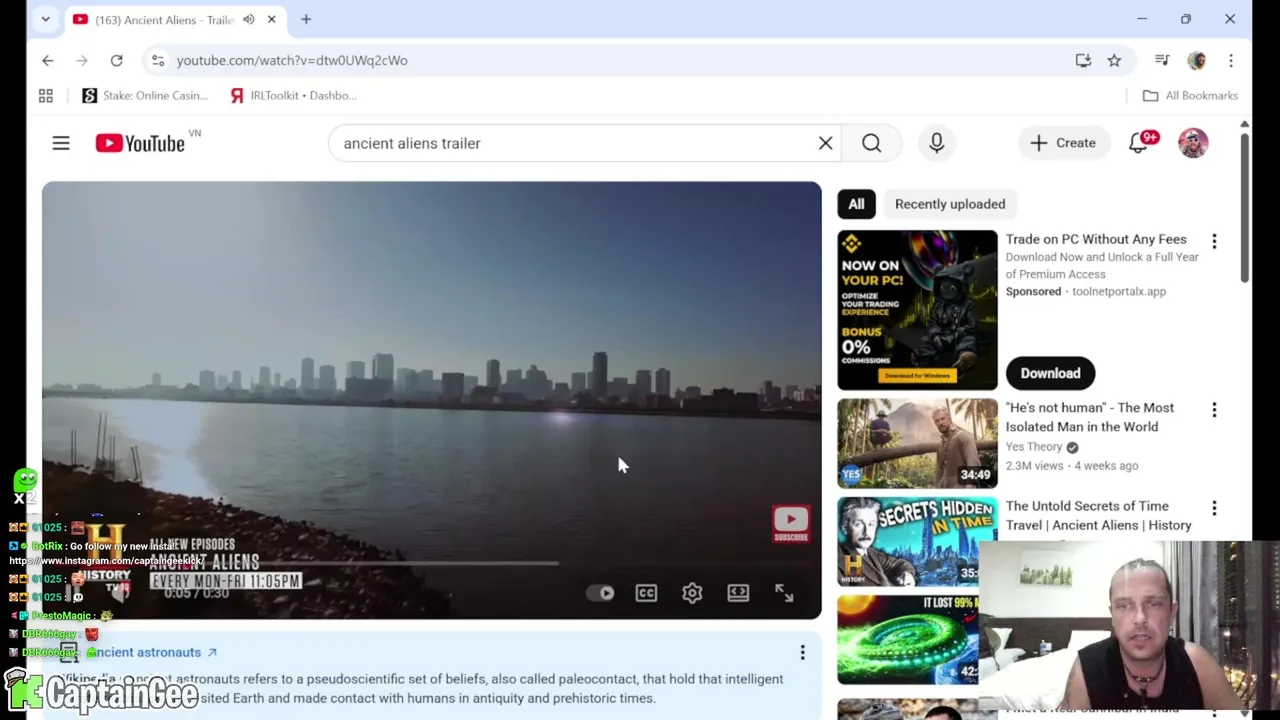Click the Chrome address bar URL
1280x720 pixels.
pyautogui.click(x=292, y=60)
